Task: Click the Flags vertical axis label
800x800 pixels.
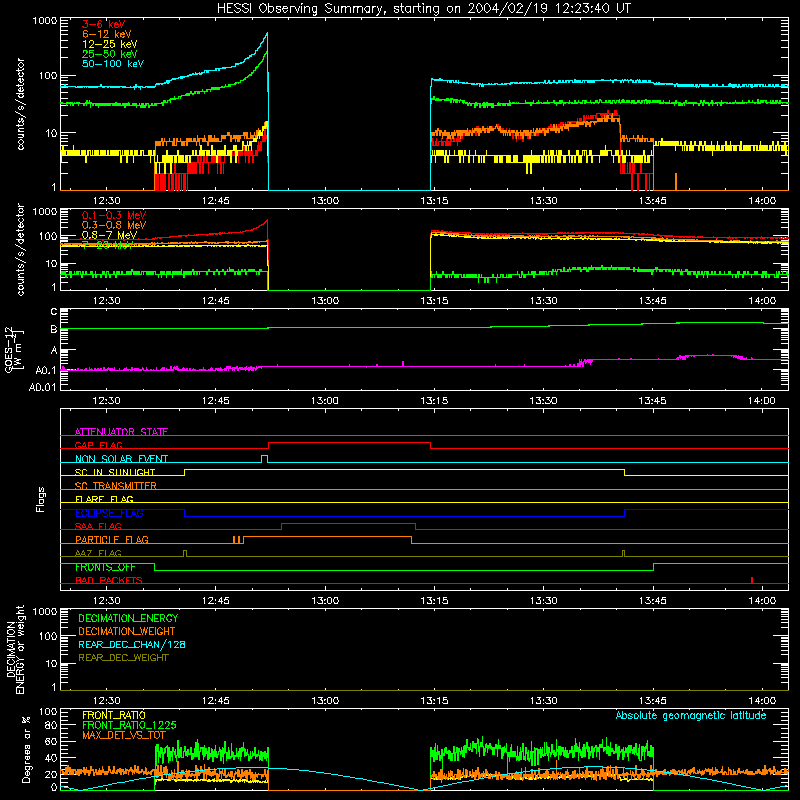Action: tap(40, 499)
